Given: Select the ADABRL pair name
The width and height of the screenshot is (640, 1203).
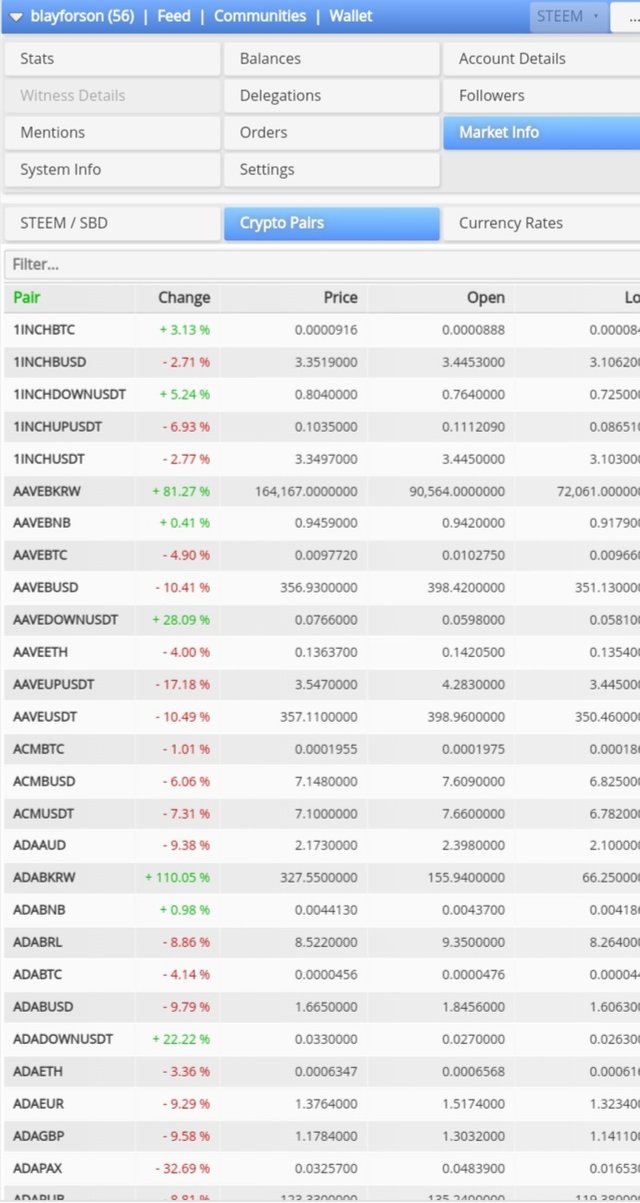Looking at the screenshot, I should [39, 942].
